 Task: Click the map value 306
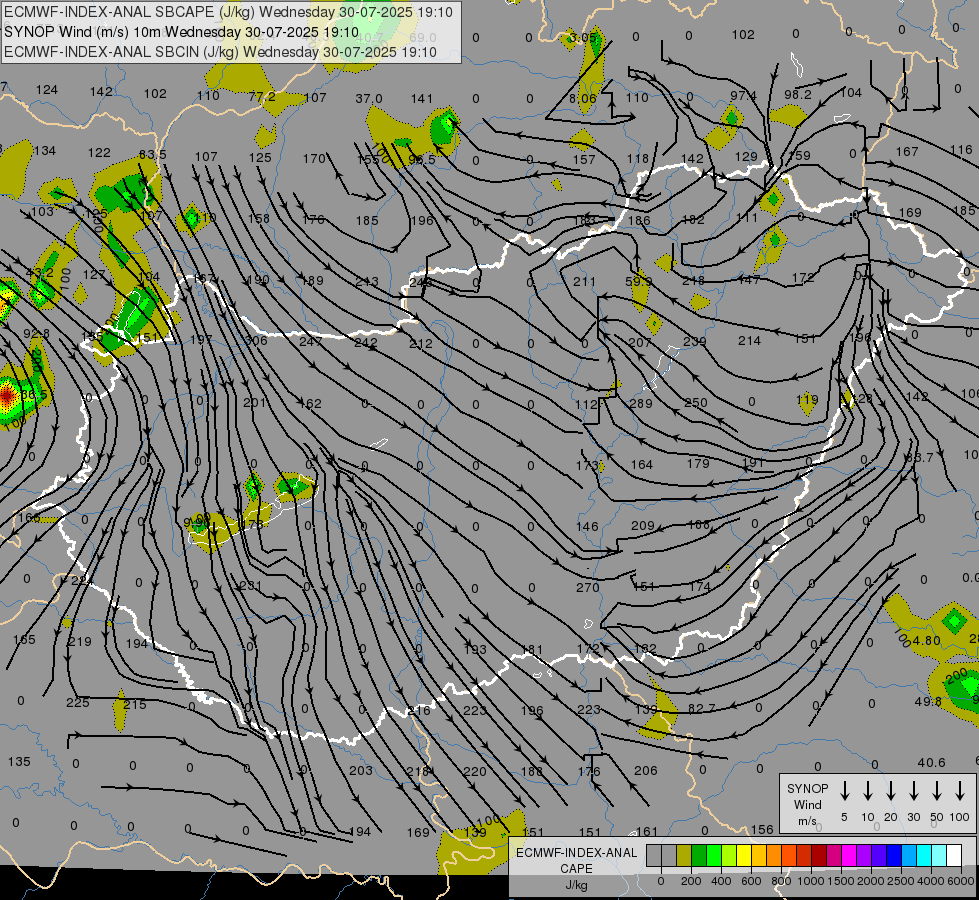pyautogui.click(x=256, y=340)
